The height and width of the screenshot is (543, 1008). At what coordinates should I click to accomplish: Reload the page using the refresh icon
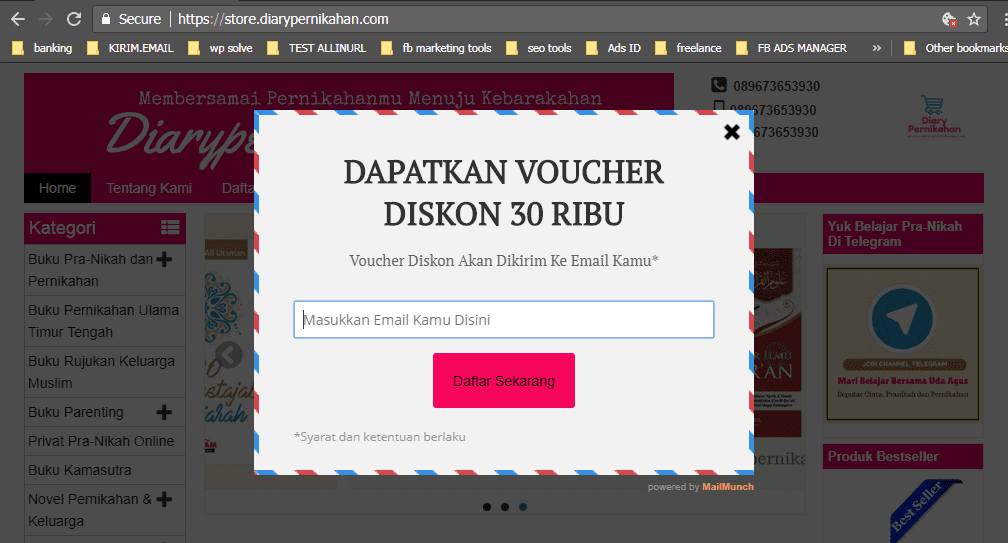[74, 19]
